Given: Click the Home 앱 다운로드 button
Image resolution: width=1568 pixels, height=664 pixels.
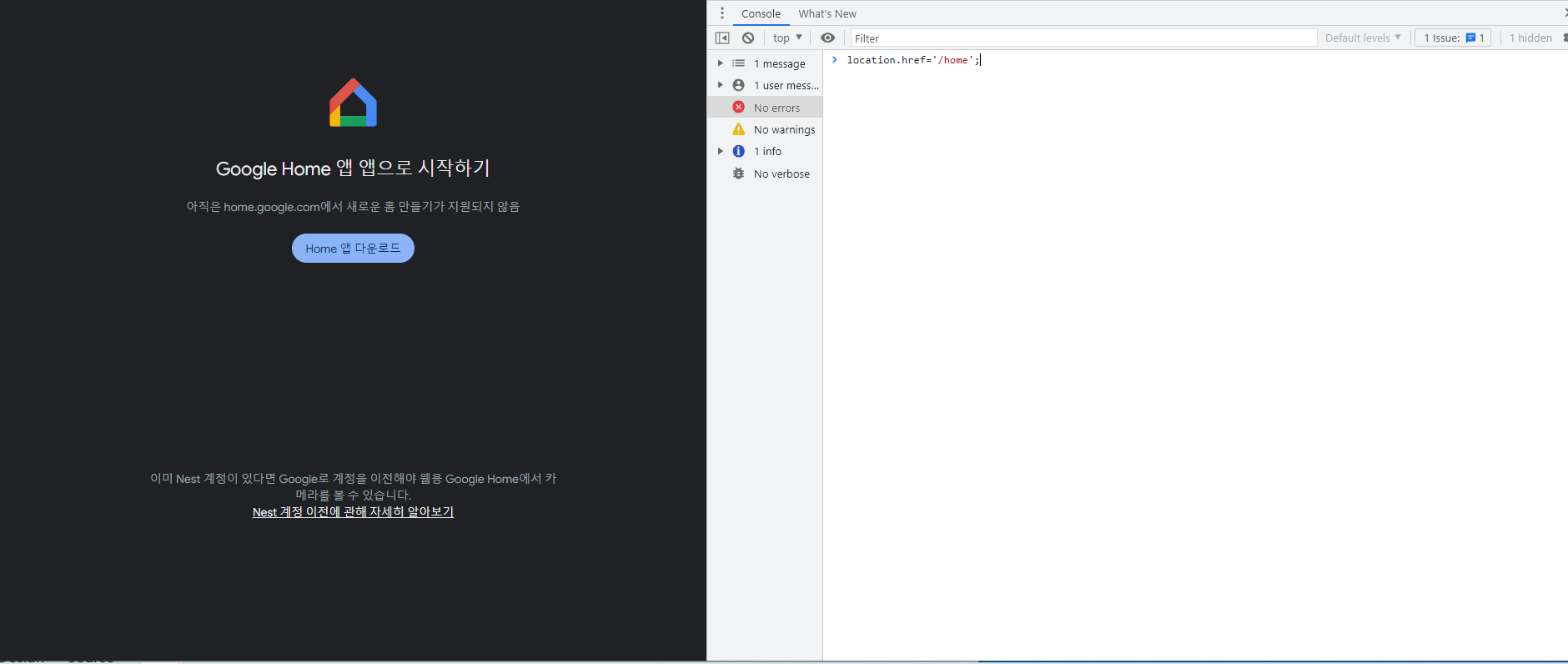Looking at the screenshot, I should coord(353,248).
